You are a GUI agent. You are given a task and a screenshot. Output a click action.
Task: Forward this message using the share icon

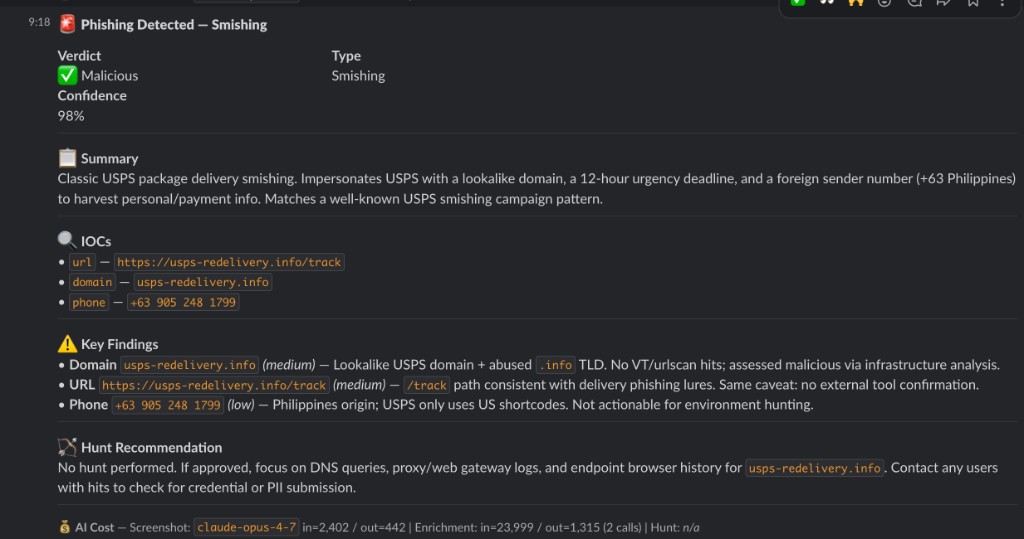click(x=943, y=2)
